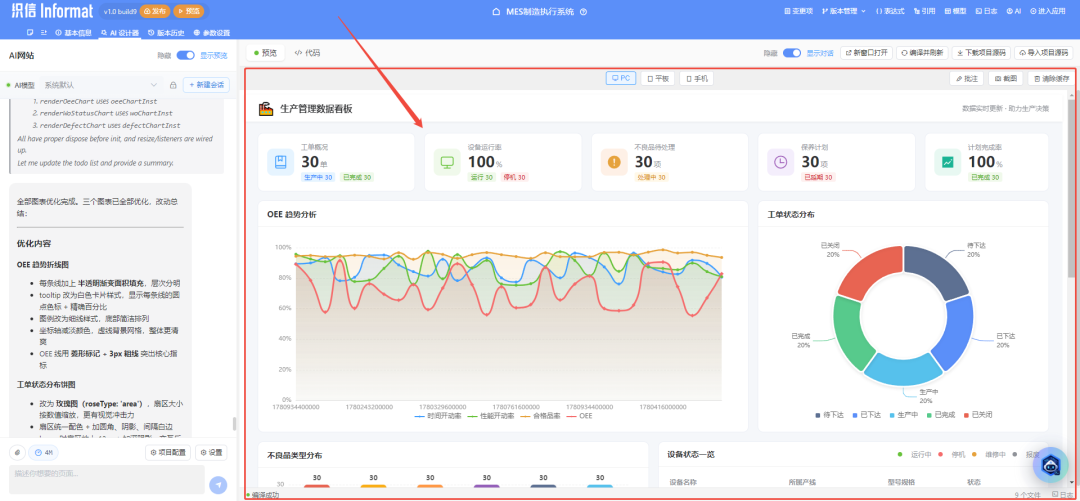Click the 已关闭 legend color swatch
Screen dimensions: 1080x501
(x=966, y=416)
